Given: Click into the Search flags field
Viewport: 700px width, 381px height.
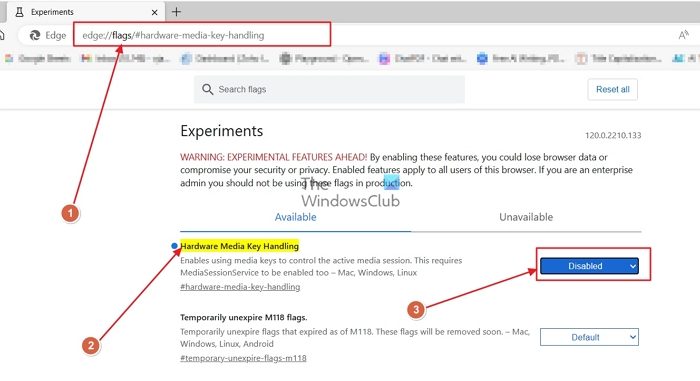Looking at the screenshot, I should (x=329, y=89).
